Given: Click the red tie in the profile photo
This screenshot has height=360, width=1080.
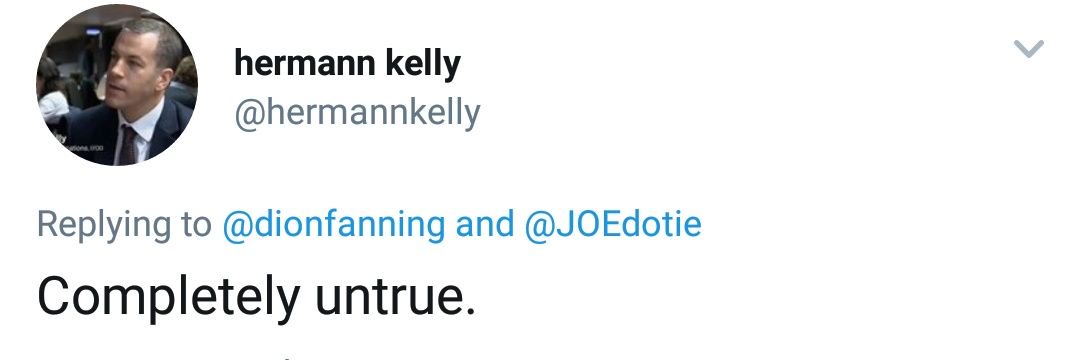Looking at the screenshot, I should (128, 146).
